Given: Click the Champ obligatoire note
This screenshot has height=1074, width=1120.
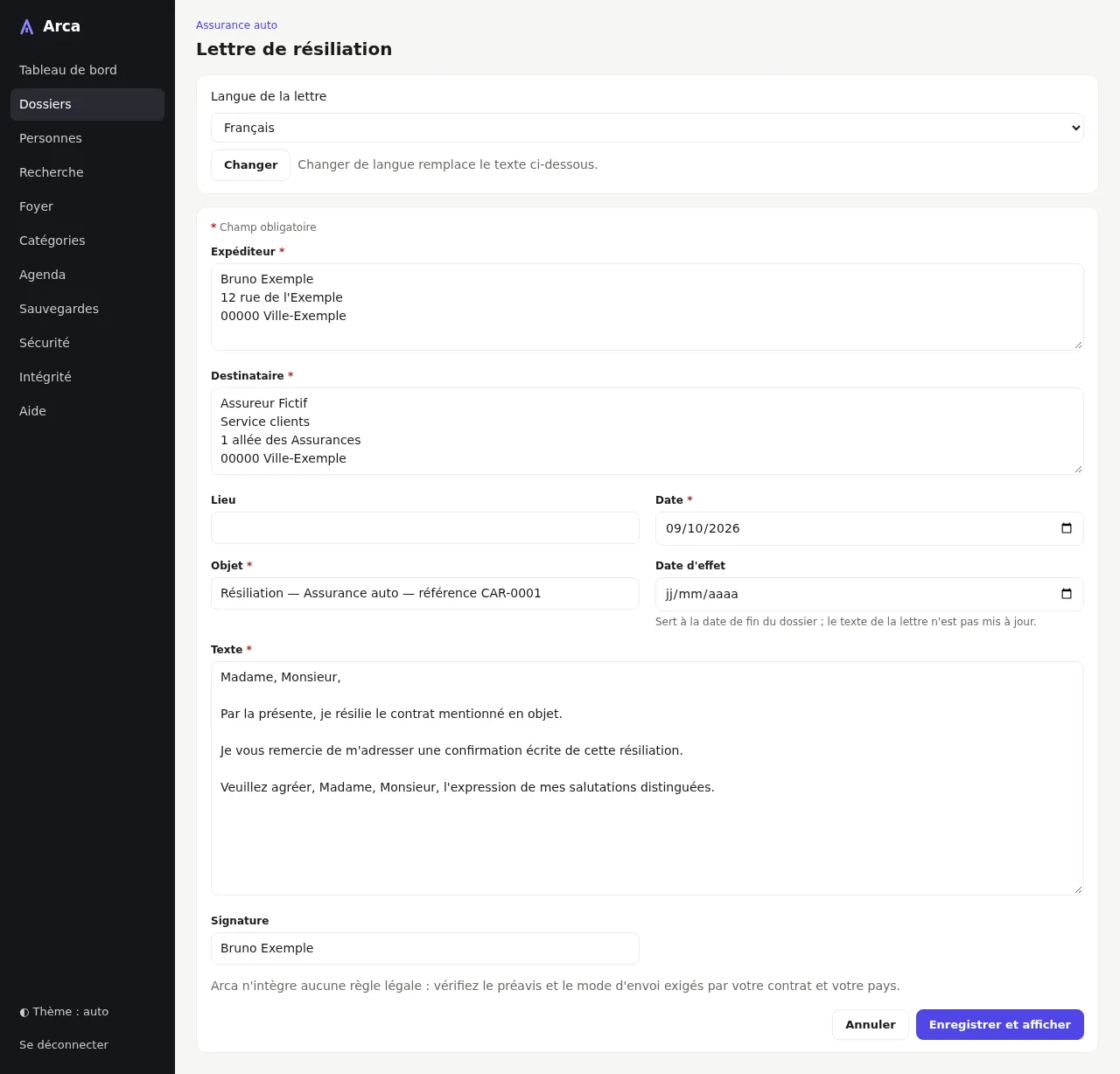Looking at the screenshot, I should tap(263, 227).
